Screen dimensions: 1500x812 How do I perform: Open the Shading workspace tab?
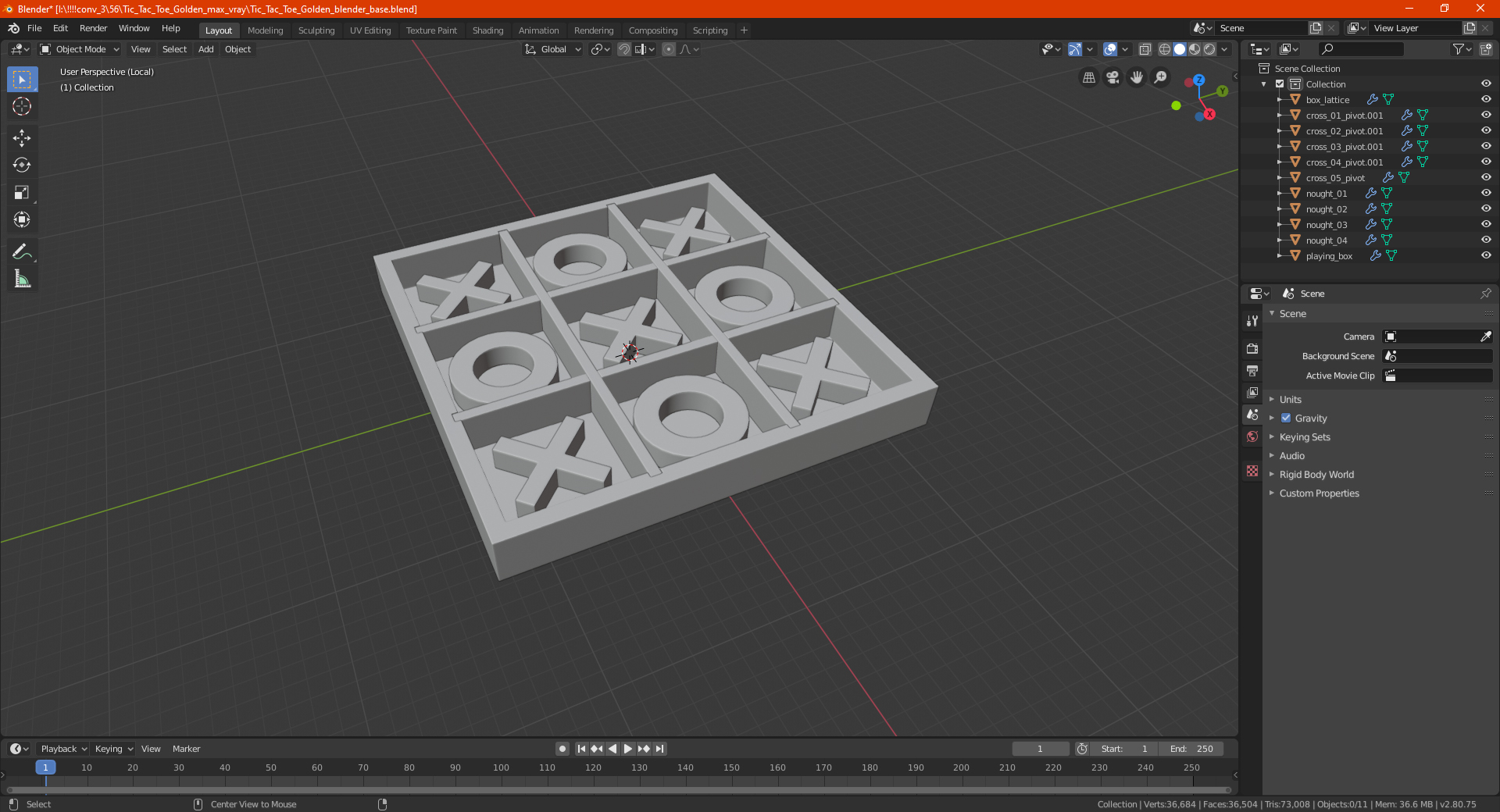487,30
